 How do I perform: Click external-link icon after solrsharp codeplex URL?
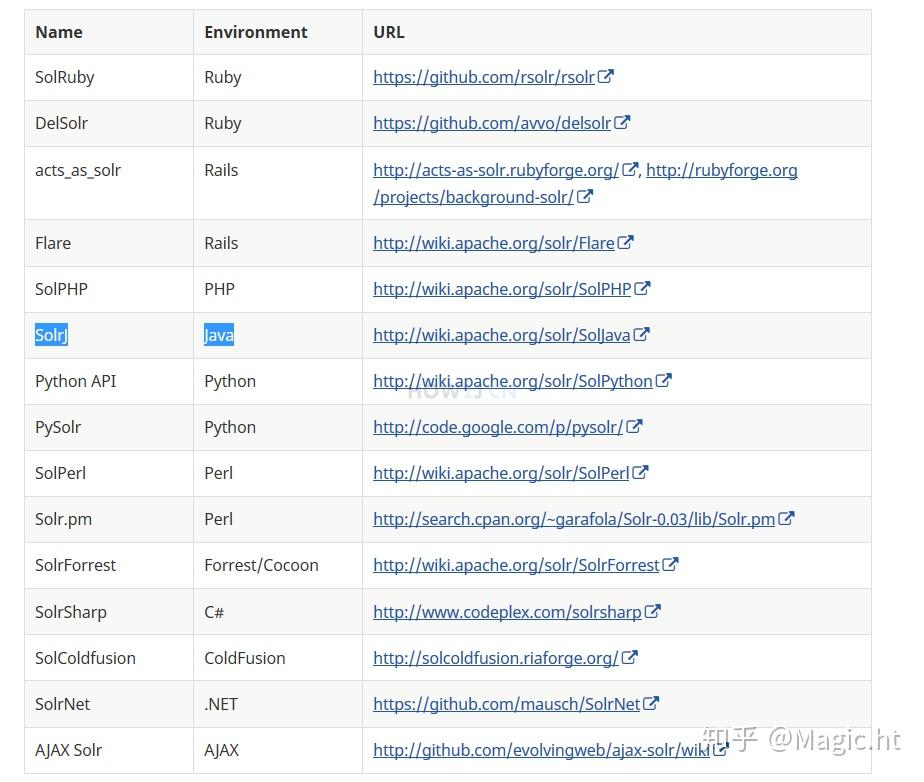coord(652,611)
